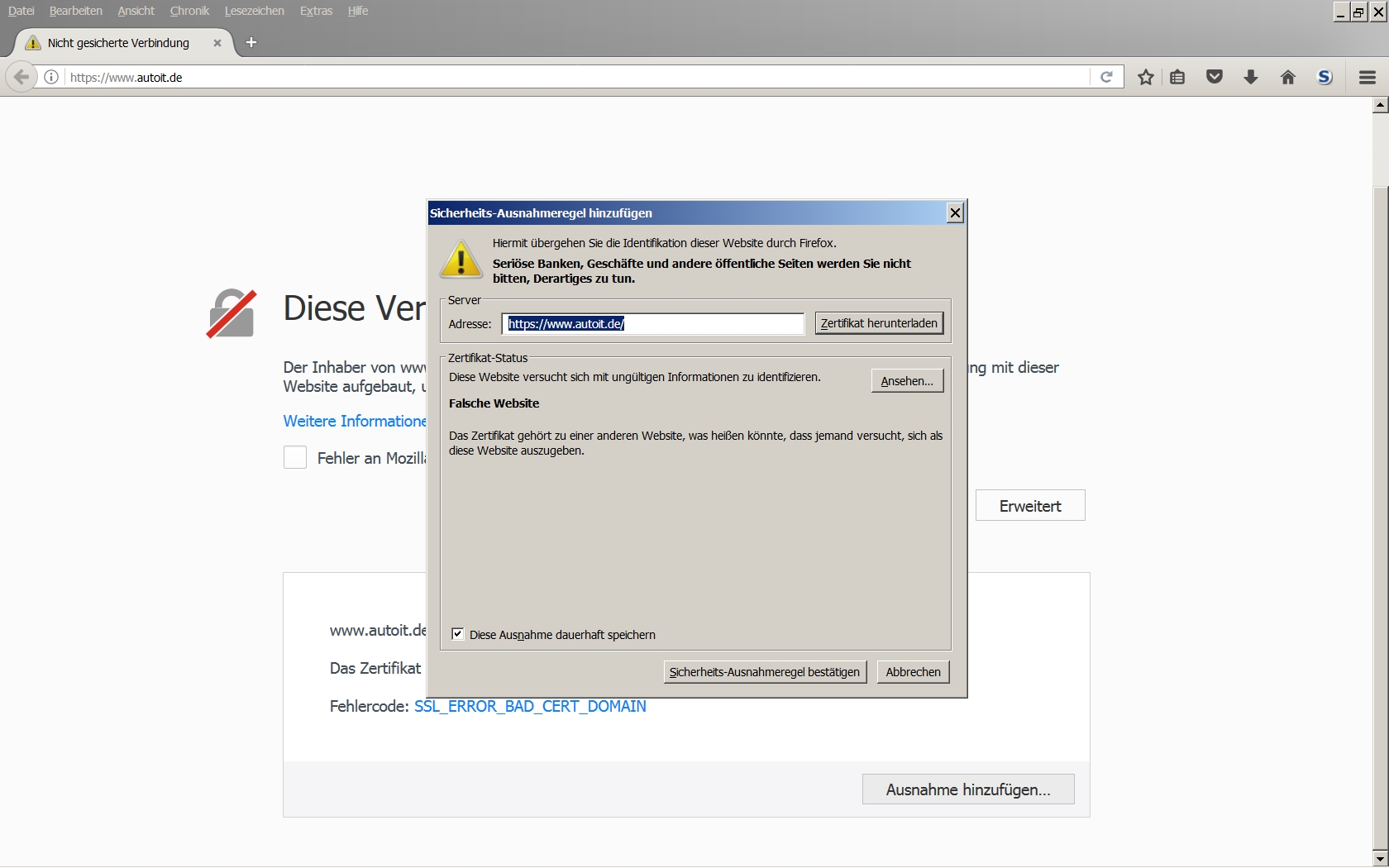Bookmark this page with star icon
This screenshot has height=868, width=1389.
tap(1145, 77)
